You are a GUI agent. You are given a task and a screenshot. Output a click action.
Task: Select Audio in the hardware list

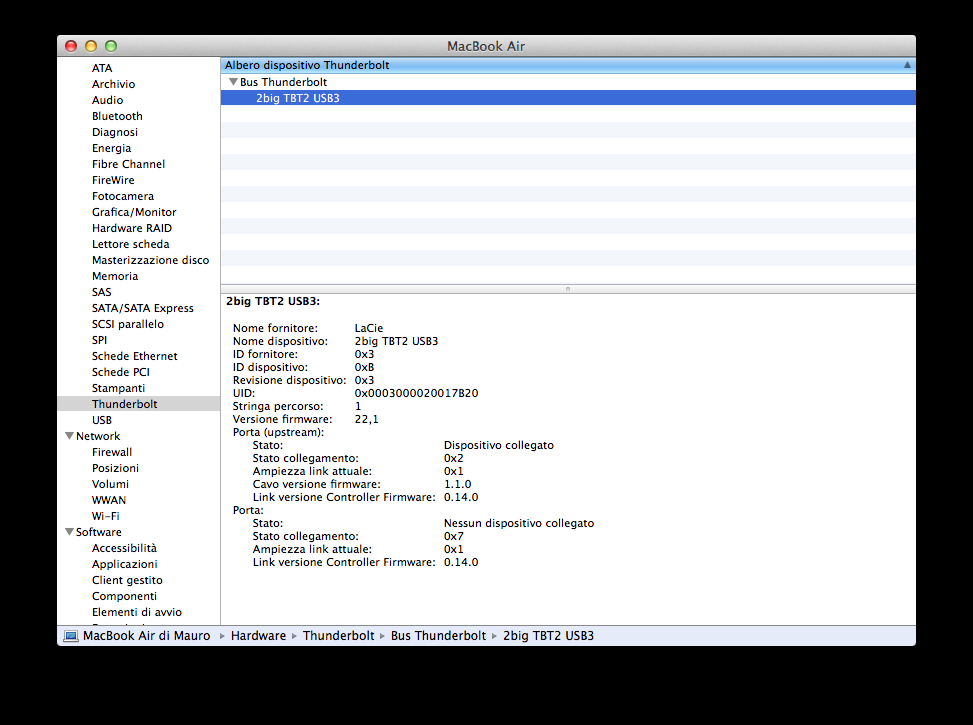click(x=107, y=100)
